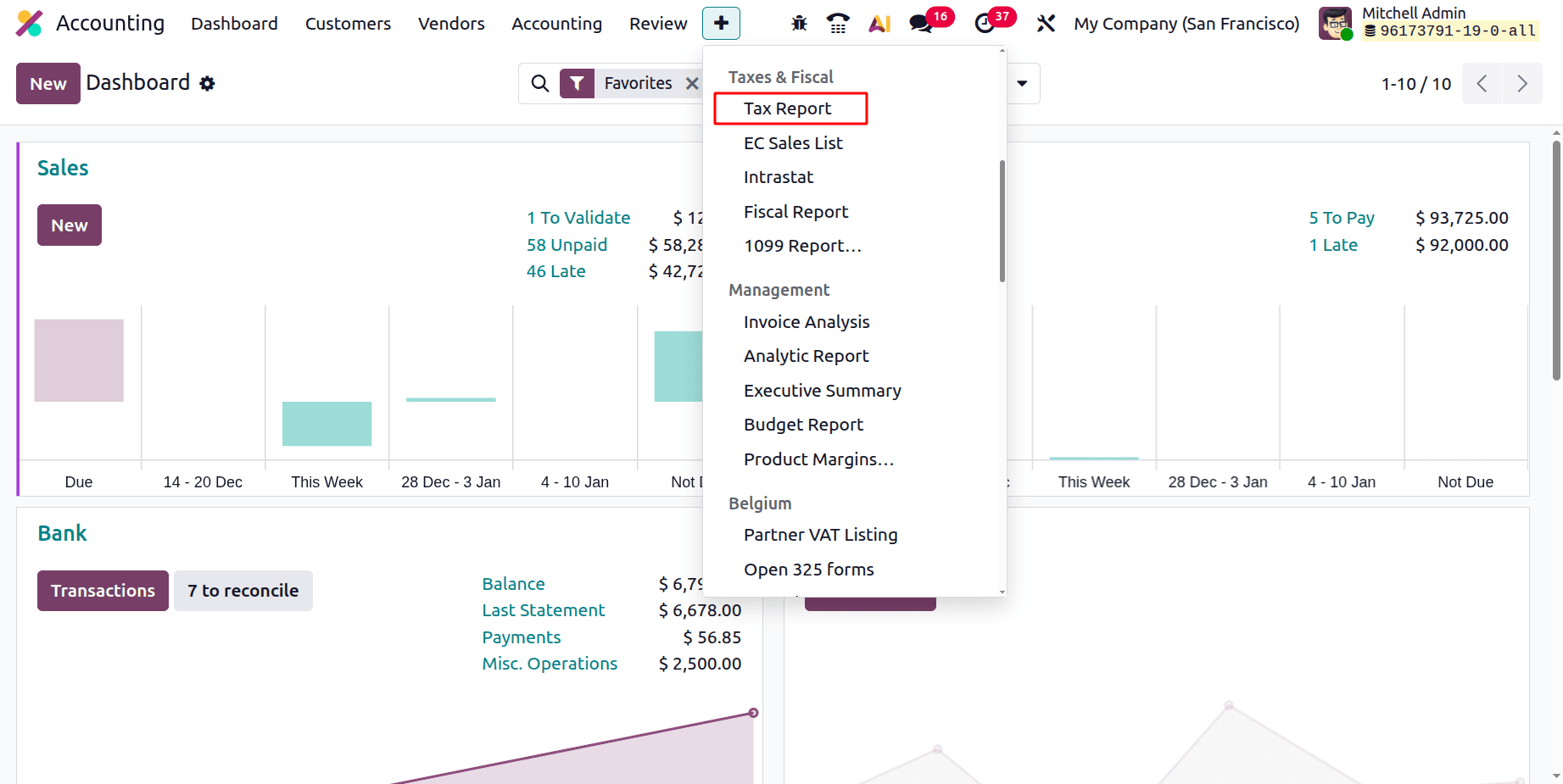Select EC Sales List menu entry
The image size is (1563, 784).
[793, 143]
